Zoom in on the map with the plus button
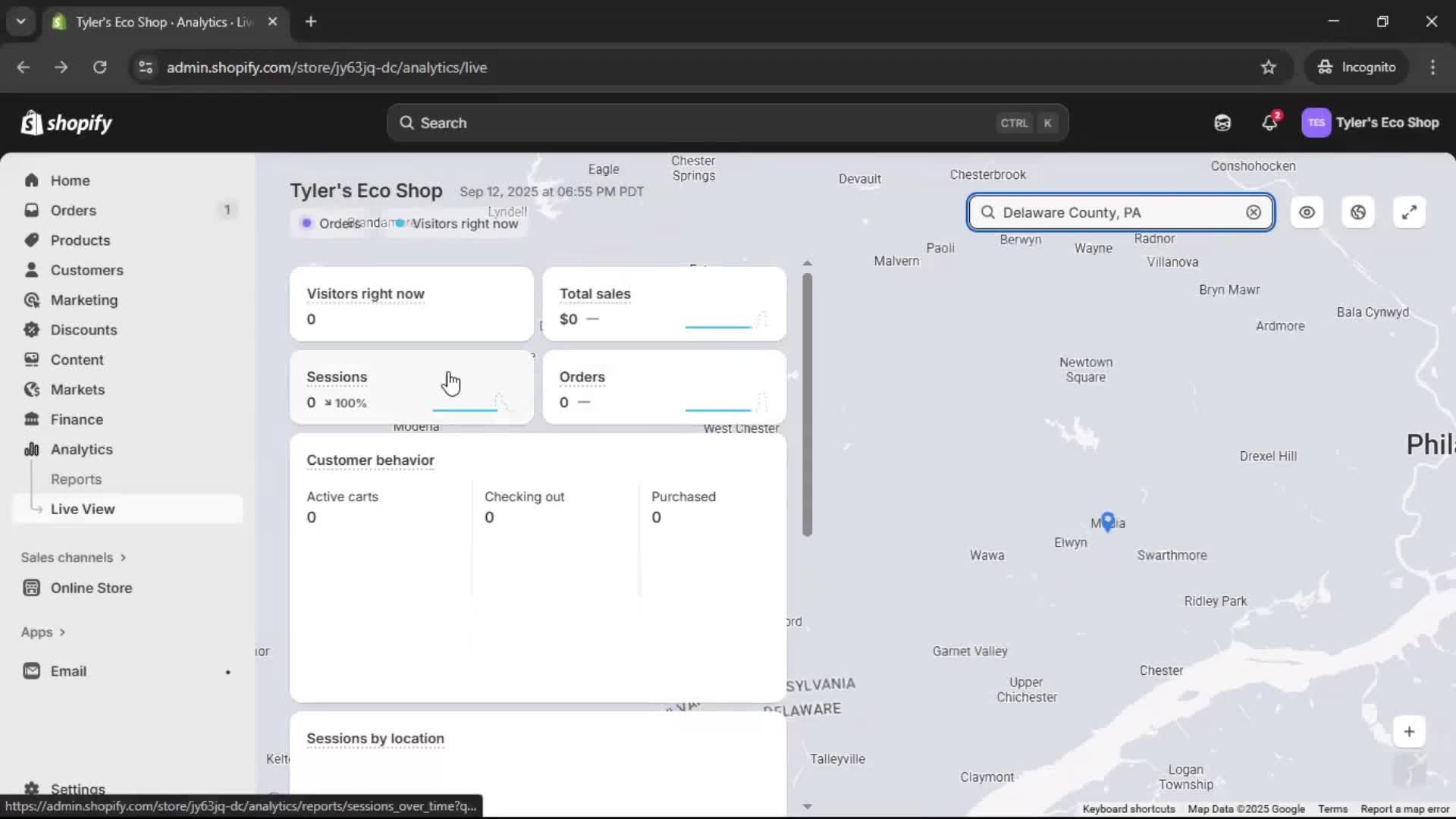1456x819 pixels. click(1409, 731)
